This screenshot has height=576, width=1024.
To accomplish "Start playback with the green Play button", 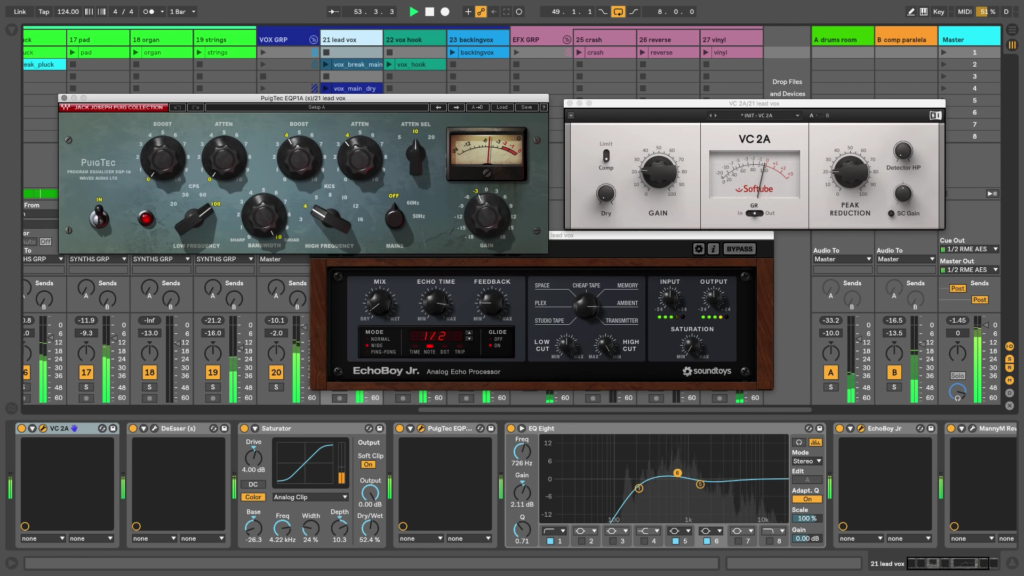I will (x=413, y=11).
